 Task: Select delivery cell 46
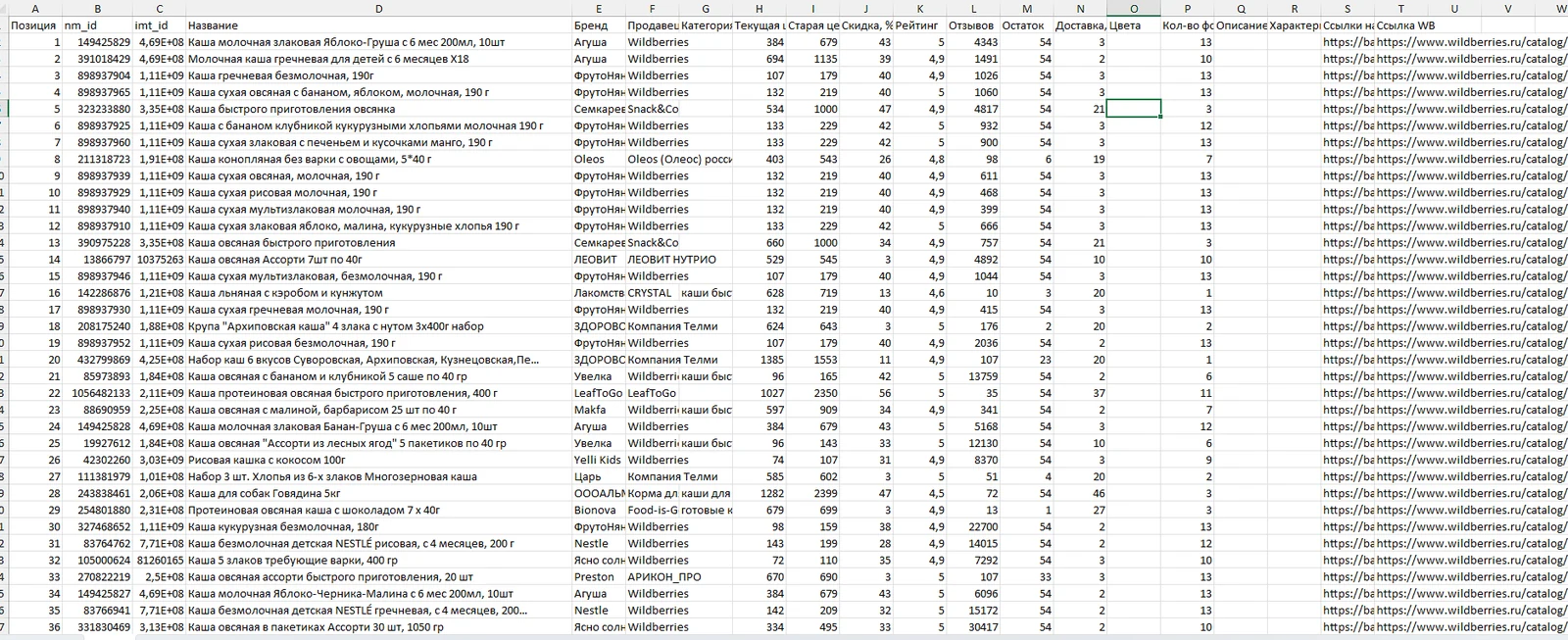pos(1081,493)
